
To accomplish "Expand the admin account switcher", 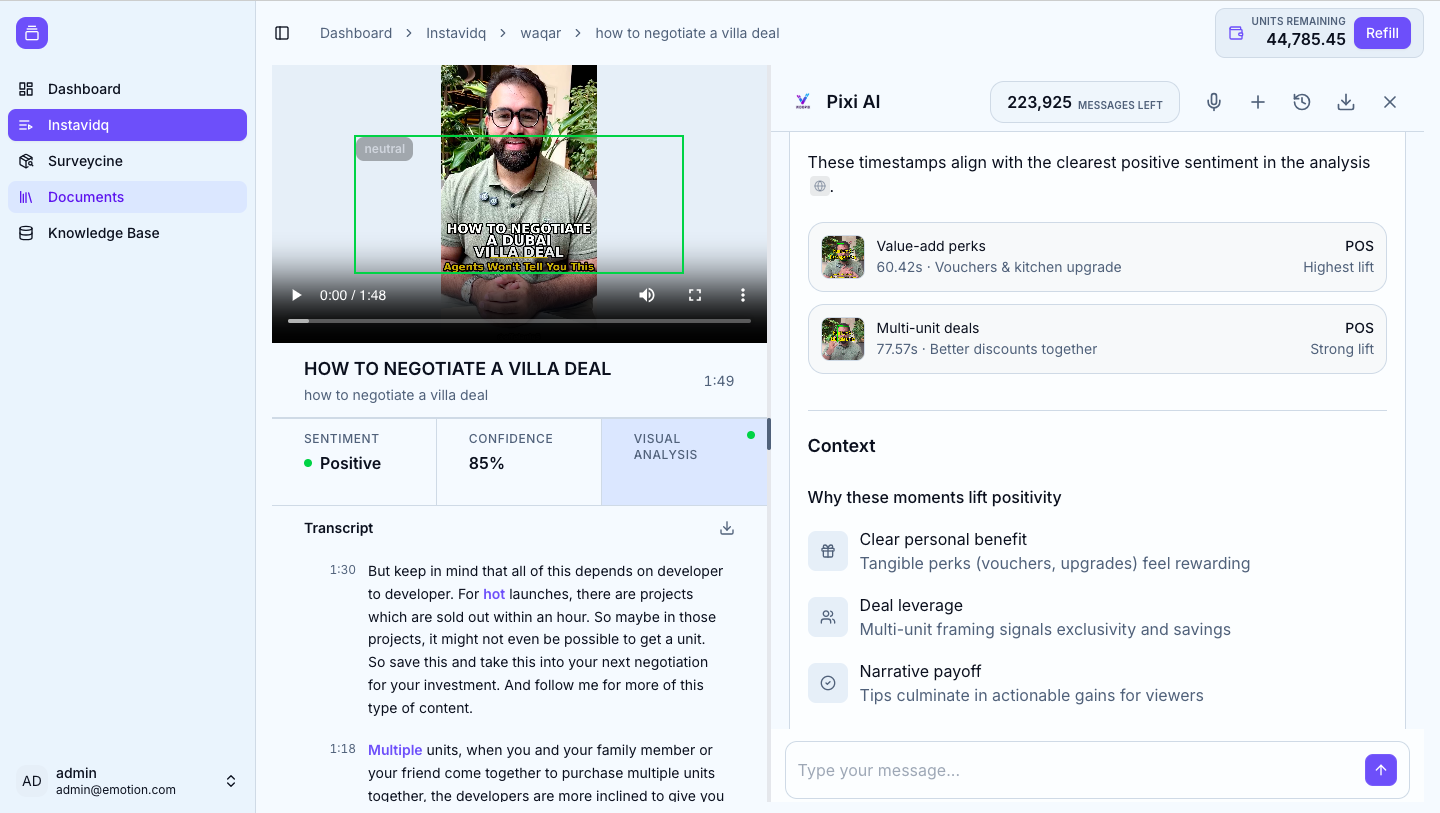I will click(x=231, y=781).
